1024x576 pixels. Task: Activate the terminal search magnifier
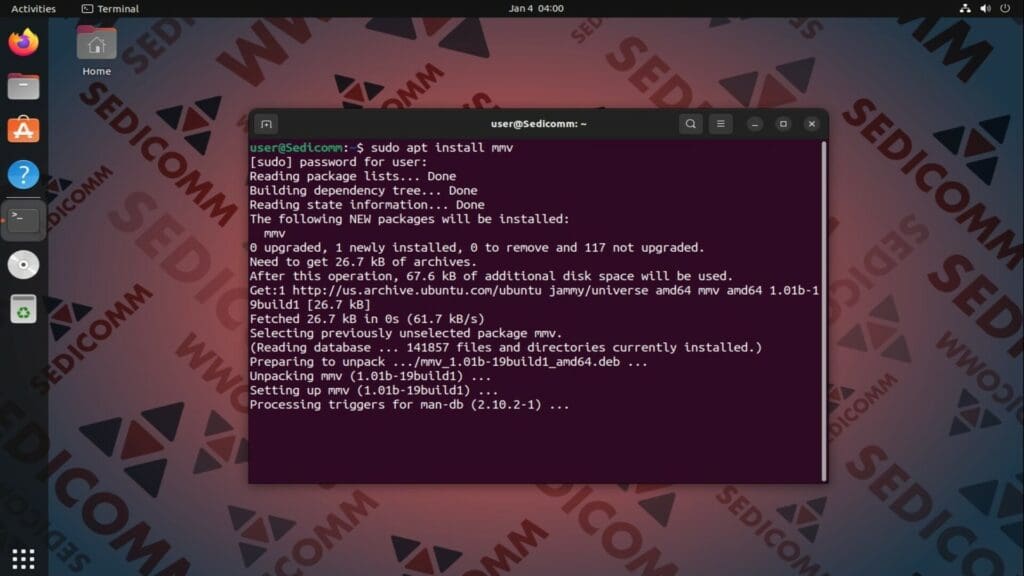690,124
